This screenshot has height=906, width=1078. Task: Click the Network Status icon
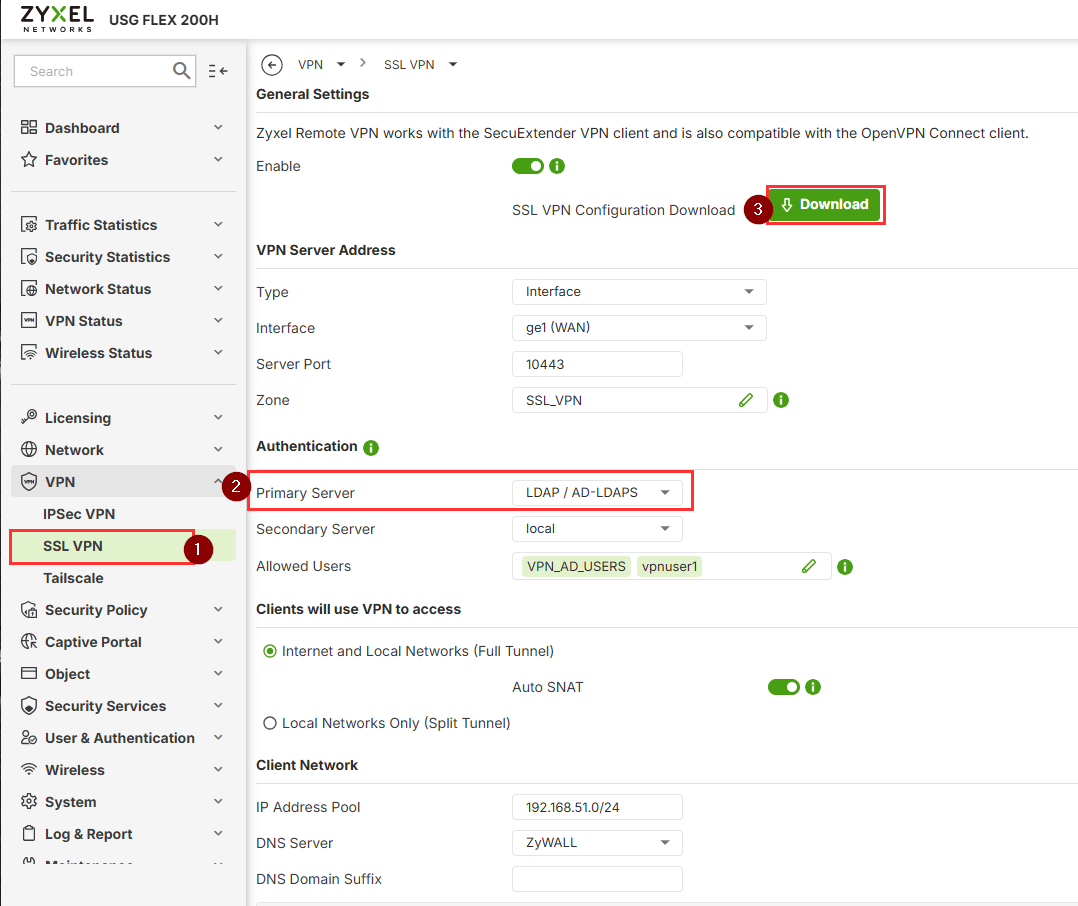tap(29, 289)
